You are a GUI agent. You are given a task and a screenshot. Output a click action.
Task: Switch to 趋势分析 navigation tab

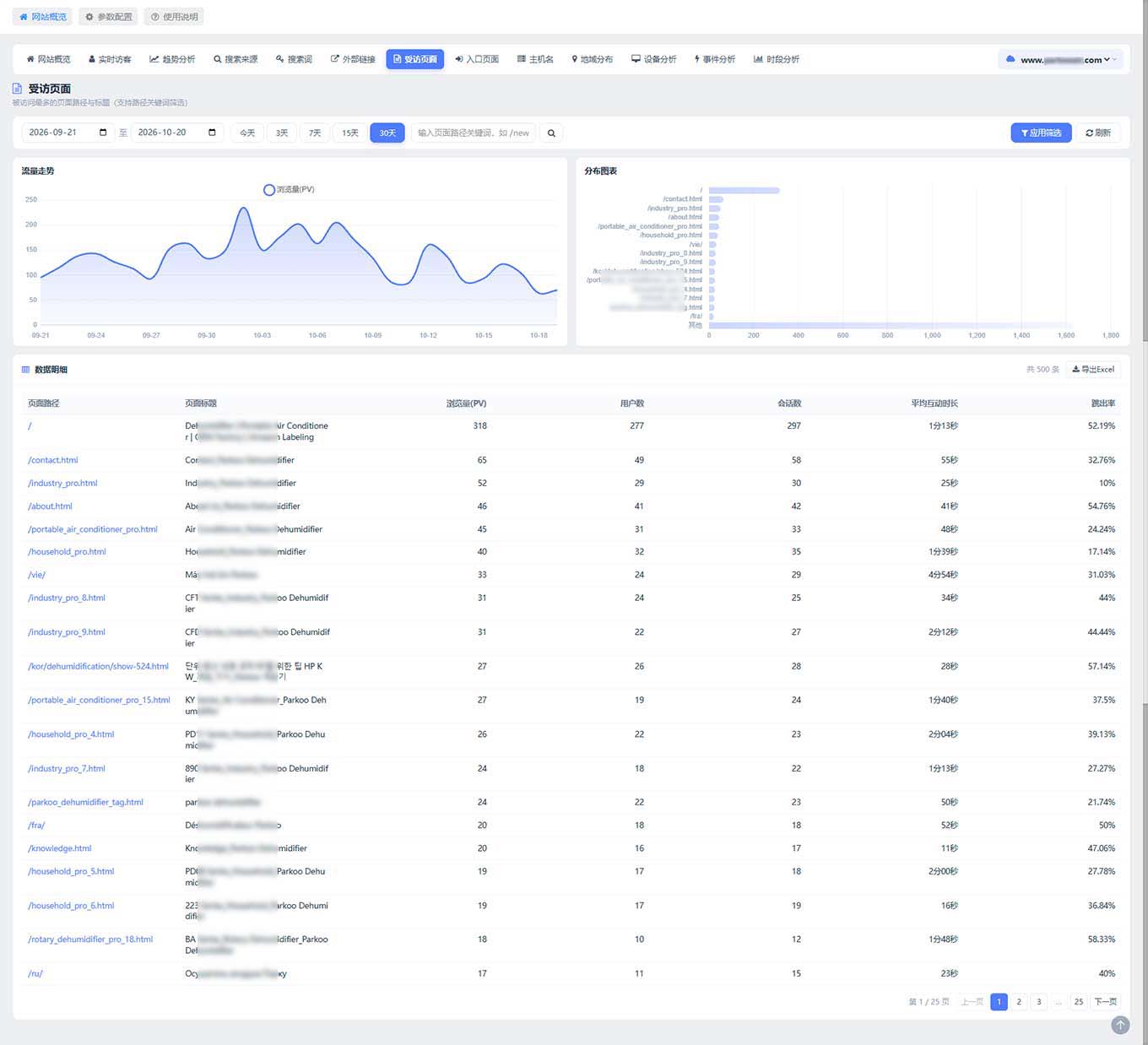coord(172,59)
